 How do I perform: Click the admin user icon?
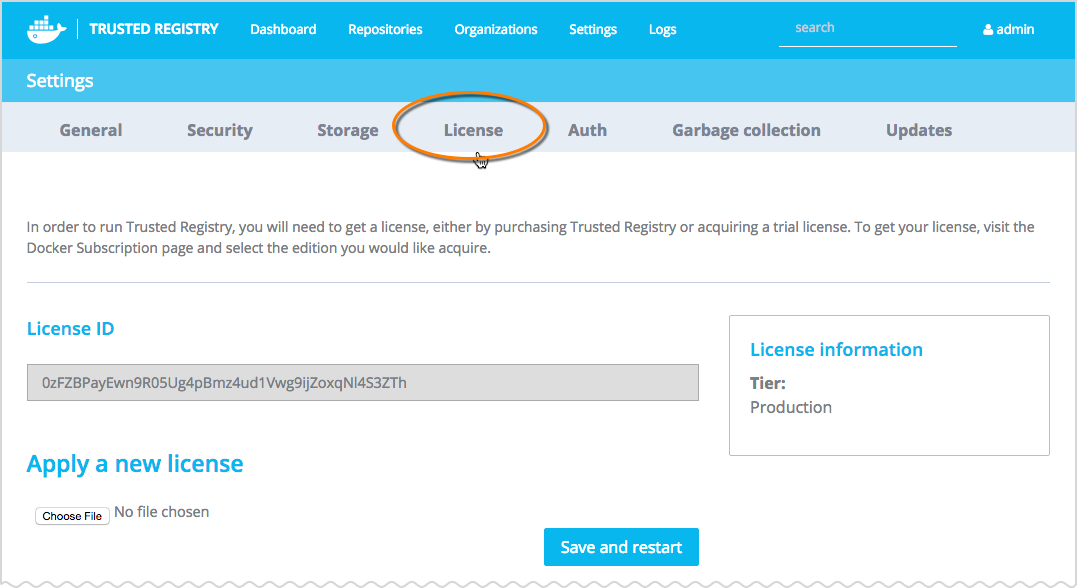click(x=988, y=30)
